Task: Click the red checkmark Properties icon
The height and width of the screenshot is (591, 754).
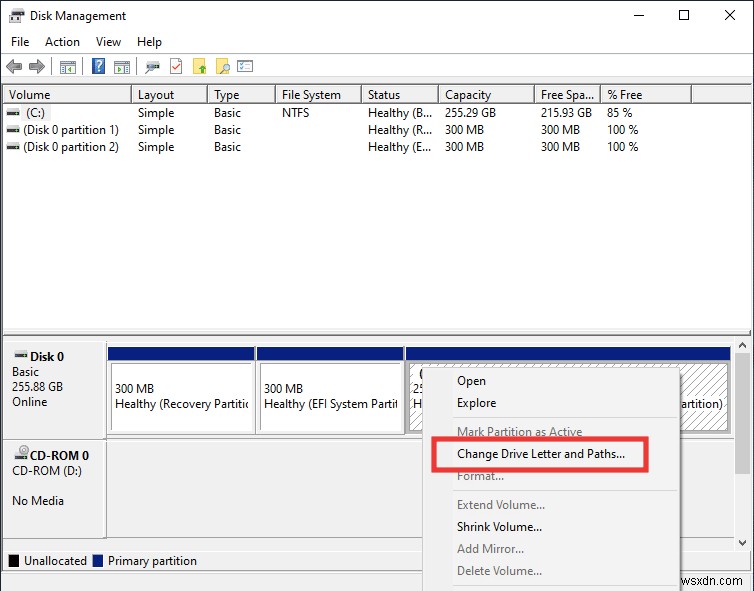Action: coord(176,66)
